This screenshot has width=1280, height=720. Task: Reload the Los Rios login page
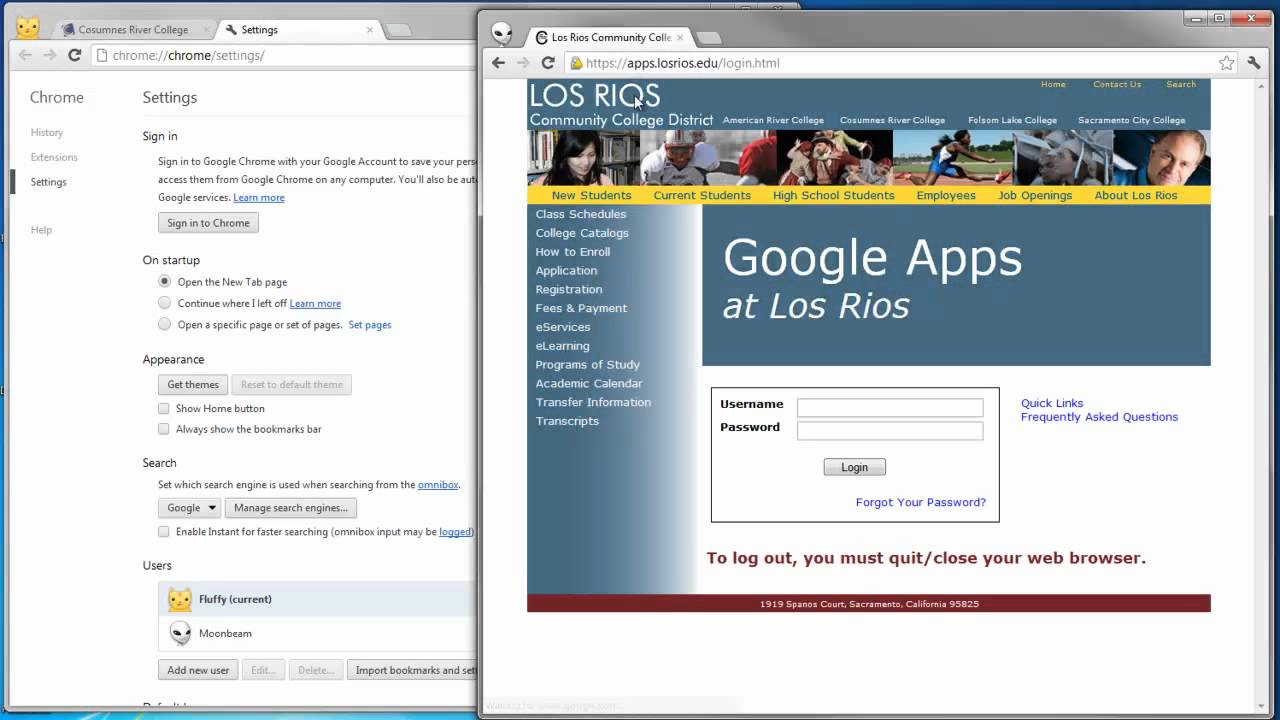[x=548, y=63]
